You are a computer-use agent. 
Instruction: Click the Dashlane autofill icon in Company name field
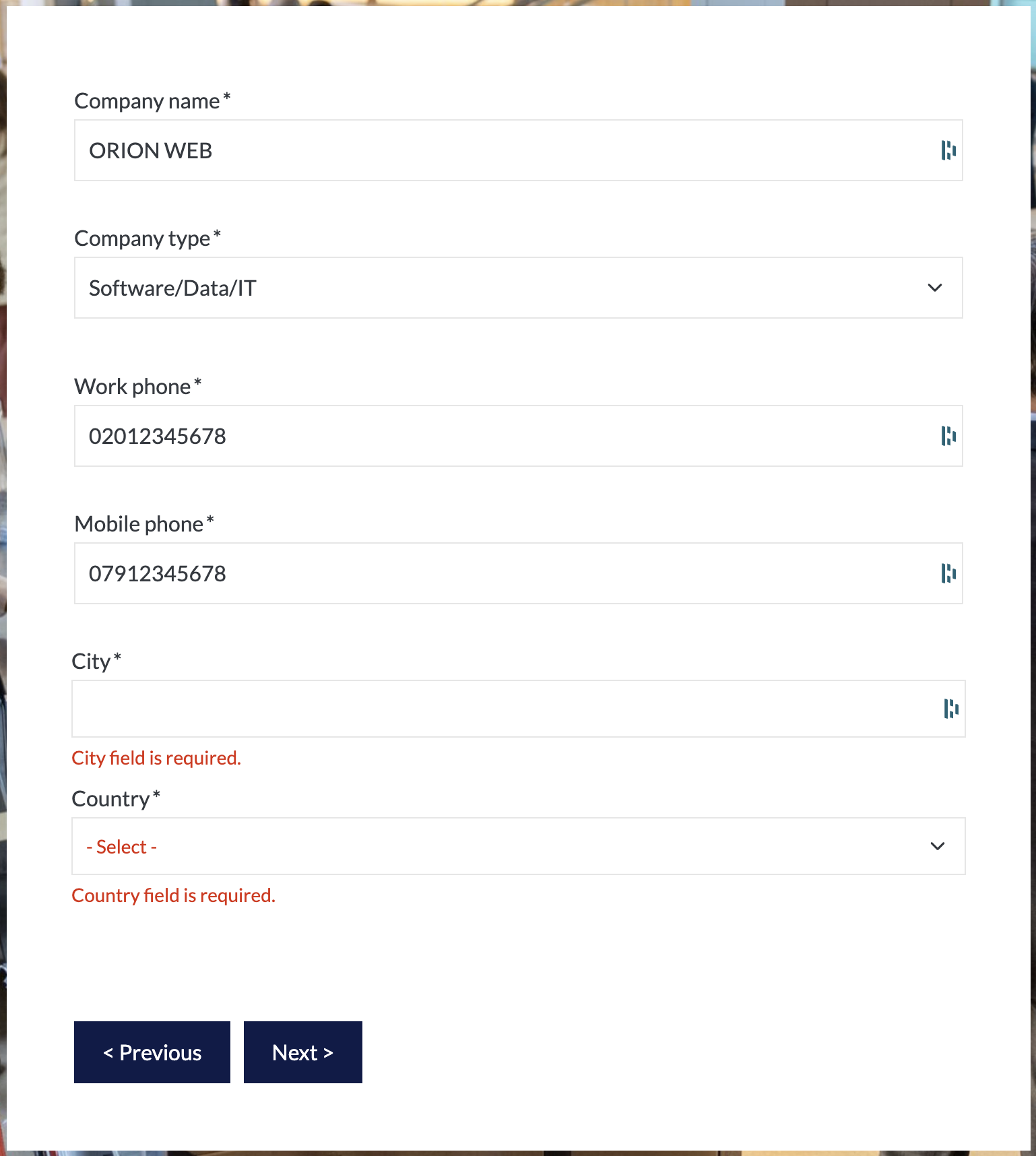point(948,150)
